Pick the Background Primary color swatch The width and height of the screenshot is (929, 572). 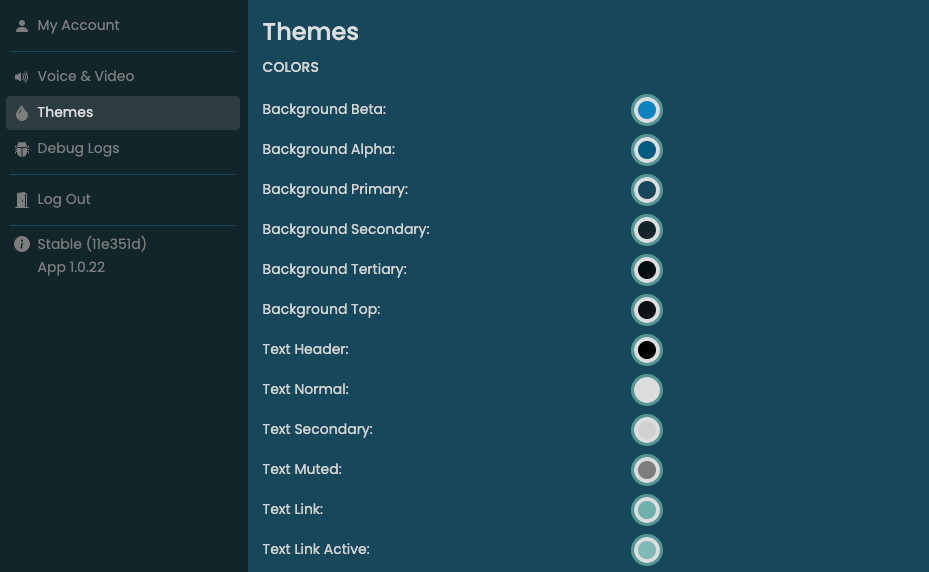[647, 190]
